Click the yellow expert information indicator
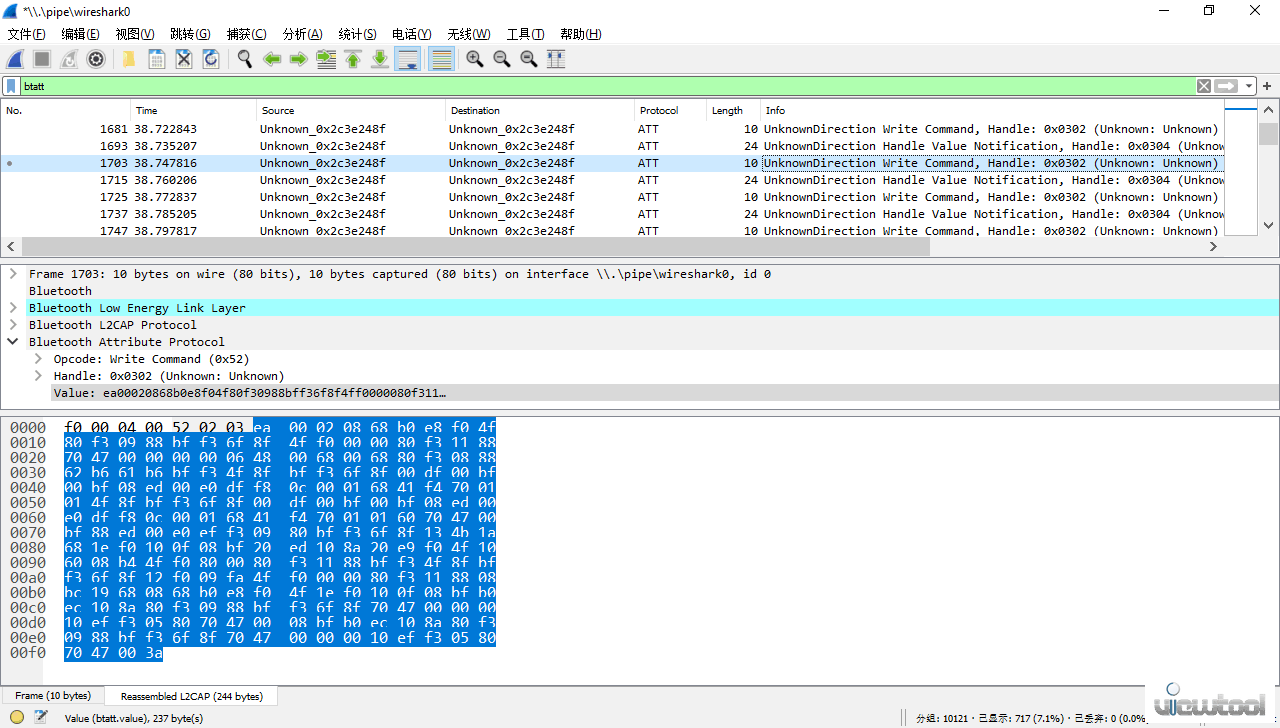This screenshot has height=728, width=1280. click(17, 717)
